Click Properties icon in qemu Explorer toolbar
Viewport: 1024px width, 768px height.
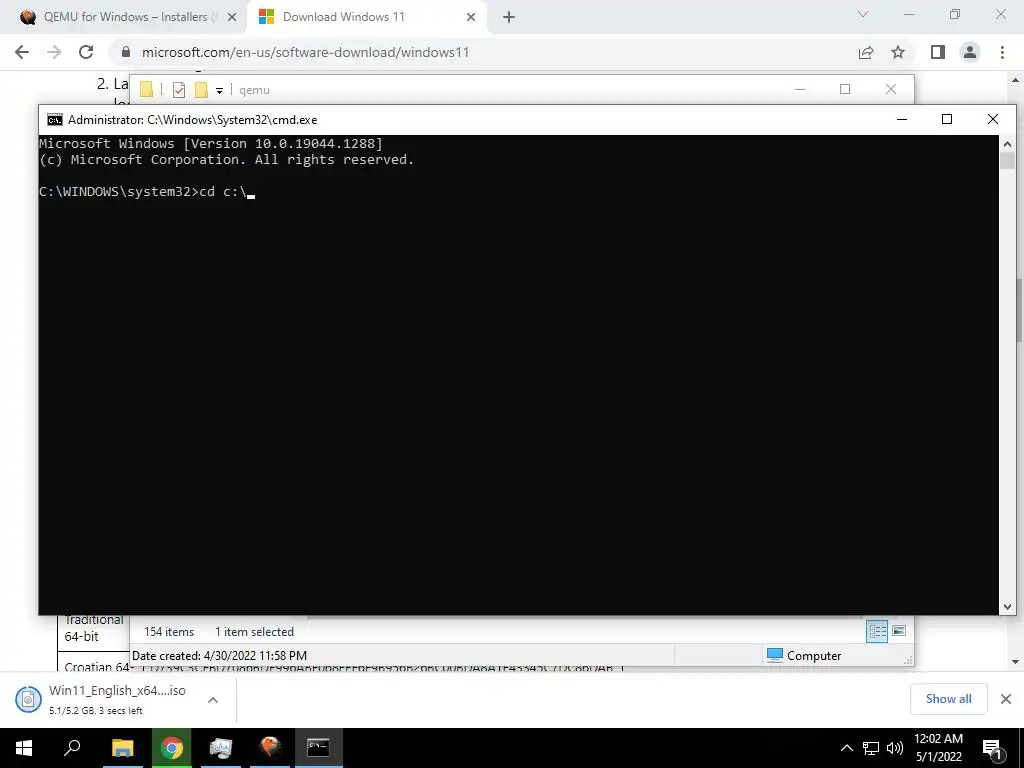tap(178, 89)
